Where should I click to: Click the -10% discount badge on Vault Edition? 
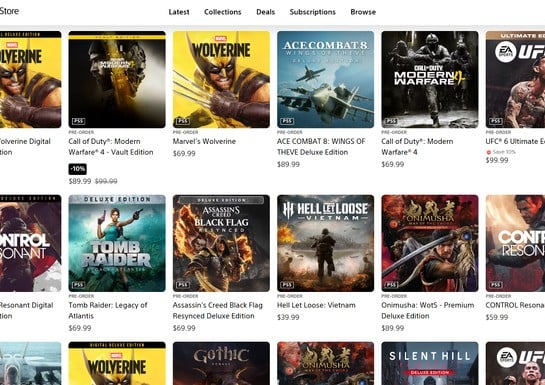click(78, 169)
